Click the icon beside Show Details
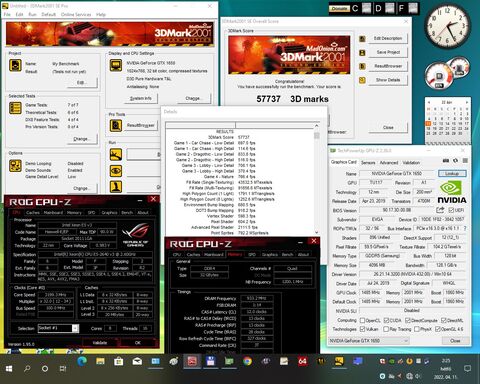 tap(362, 80)
